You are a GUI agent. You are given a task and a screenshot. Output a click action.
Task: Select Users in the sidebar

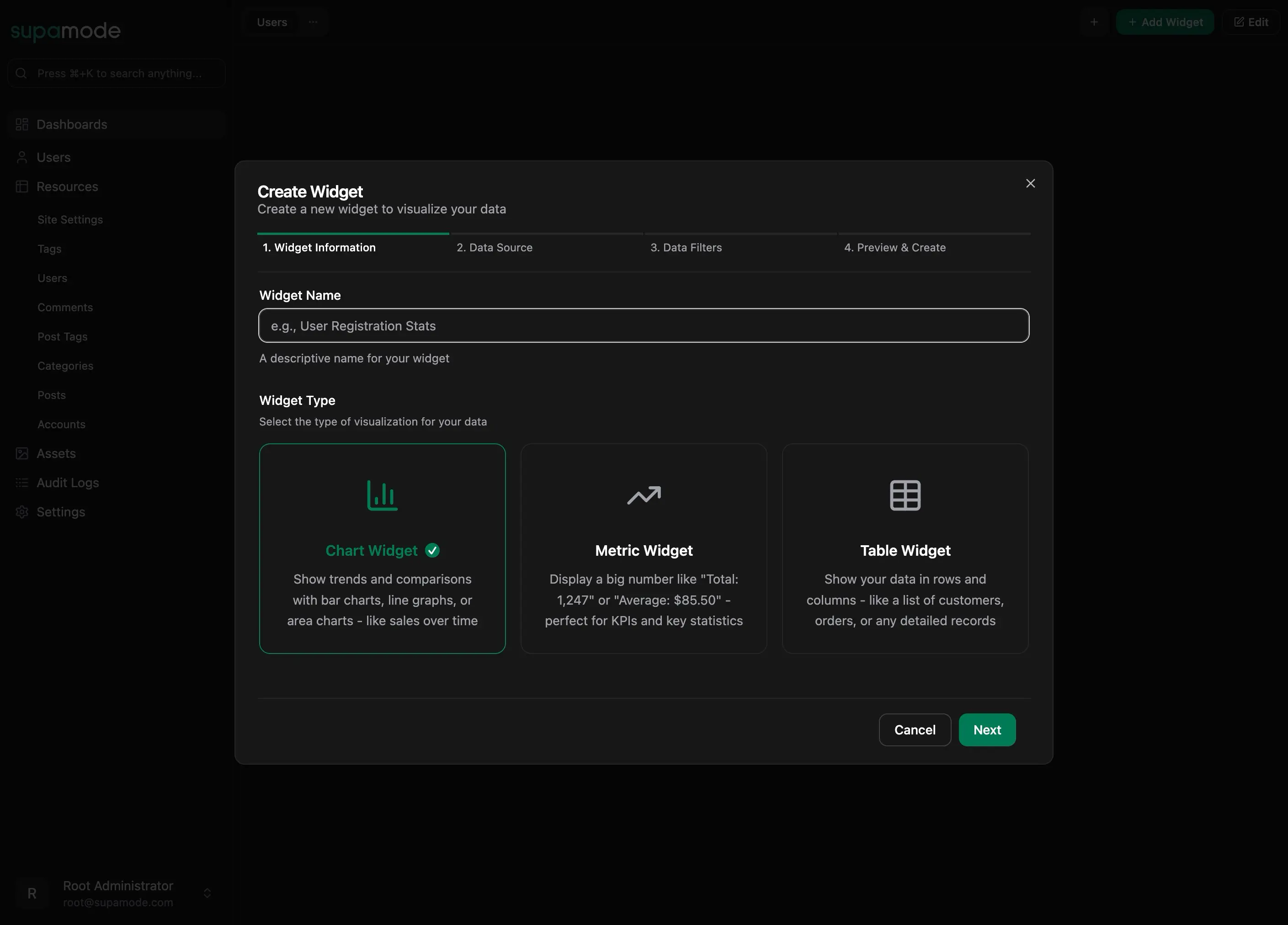coord(53,157)
